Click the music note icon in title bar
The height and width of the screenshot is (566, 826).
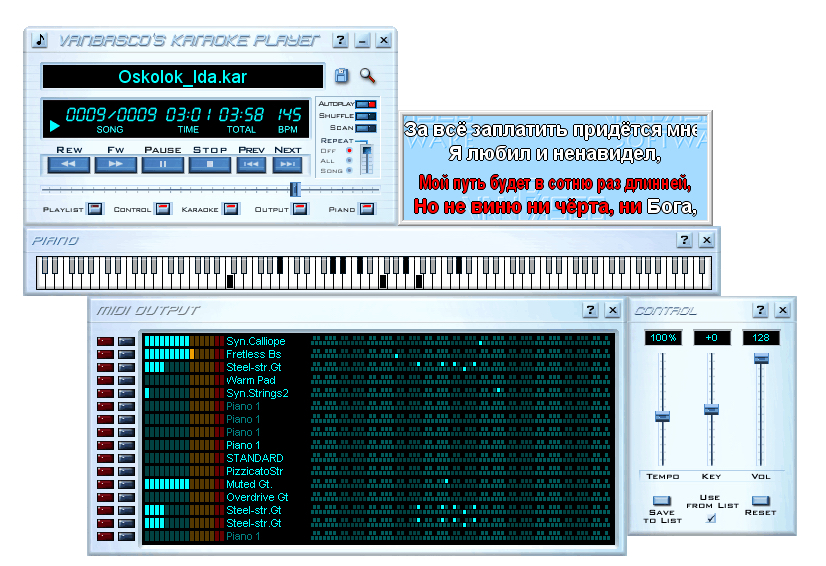[40, 40]
